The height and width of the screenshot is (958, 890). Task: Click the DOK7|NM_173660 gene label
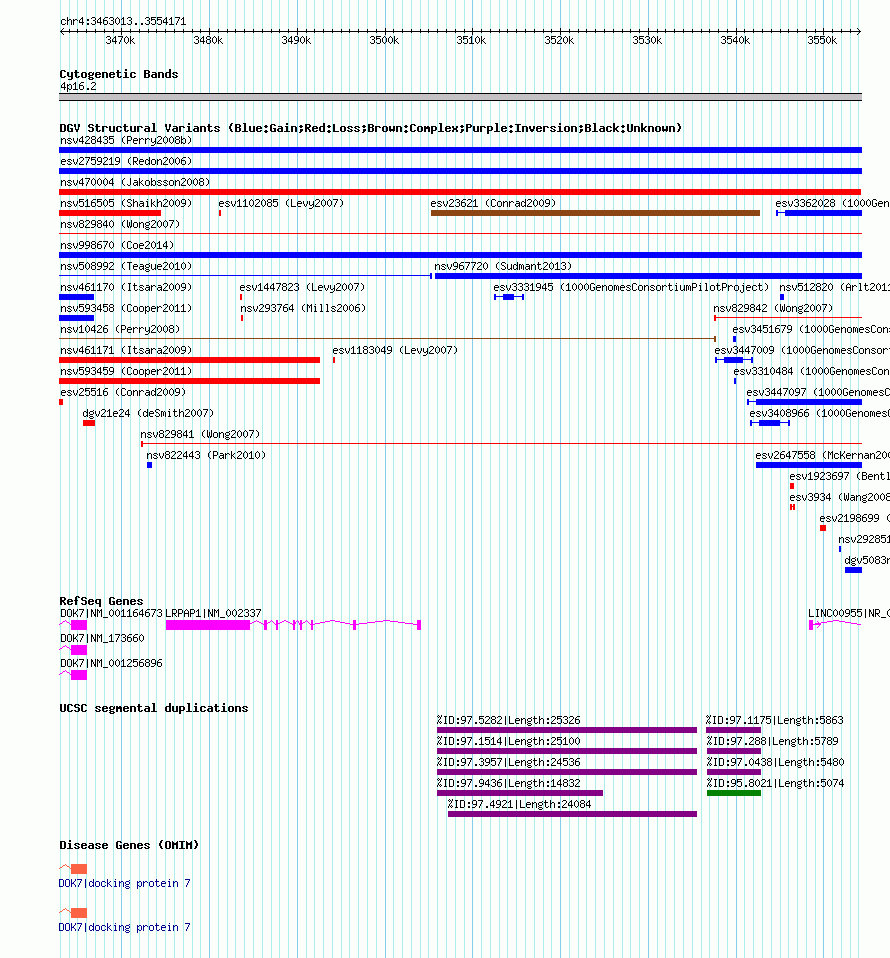pyautogui.click(x=102, y=638)
